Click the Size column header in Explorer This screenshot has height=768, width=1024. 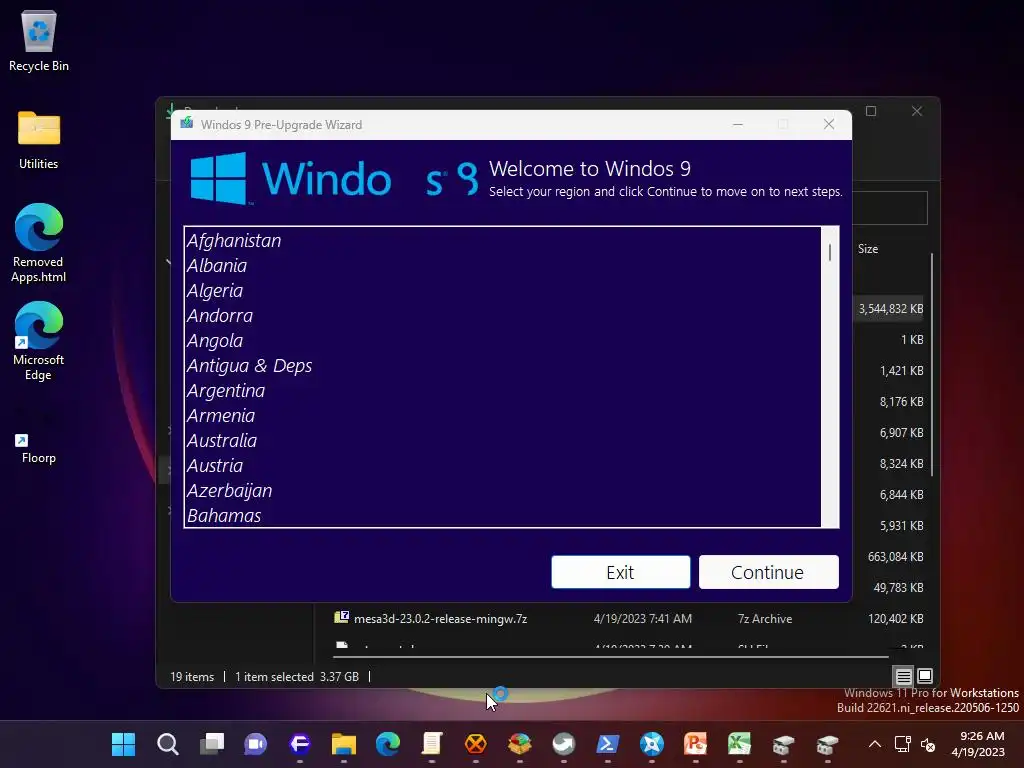(868, 249)
